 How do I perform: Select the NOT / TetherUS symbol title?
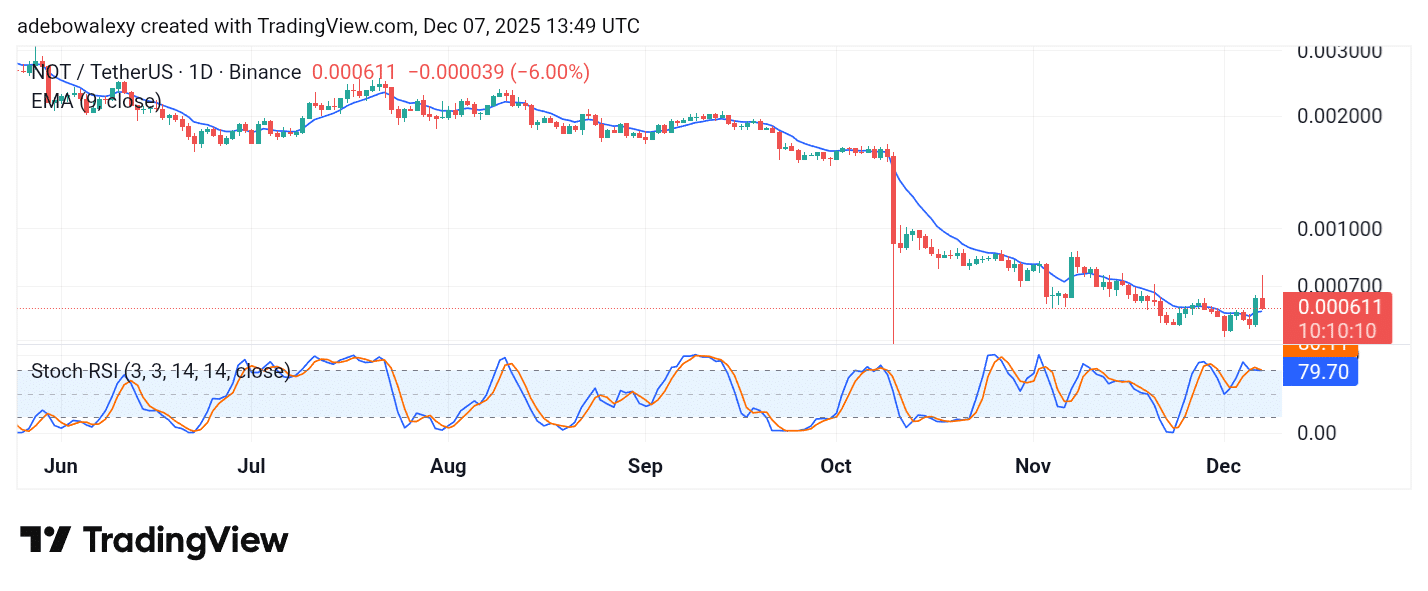point(166,72)
